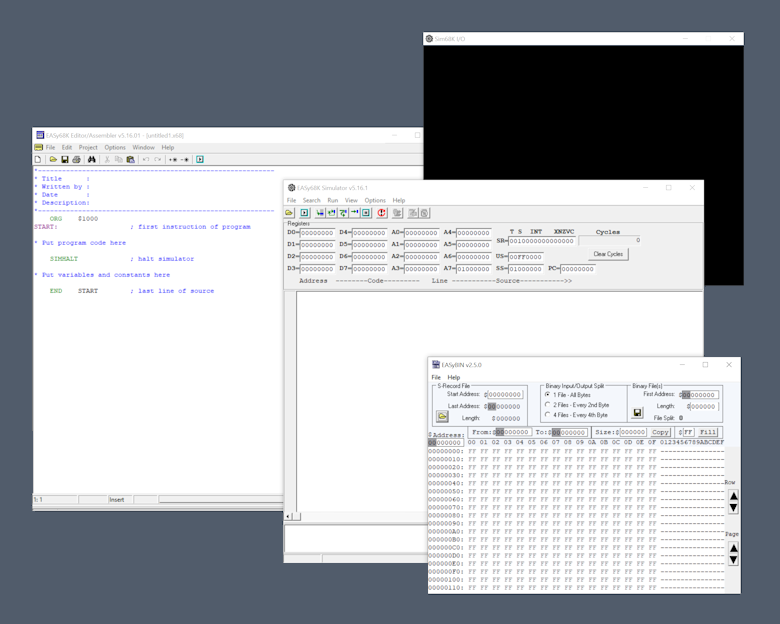Click Paste clipboard icon in Editor toolbar

pyautogui.click(x=130, y=159)
